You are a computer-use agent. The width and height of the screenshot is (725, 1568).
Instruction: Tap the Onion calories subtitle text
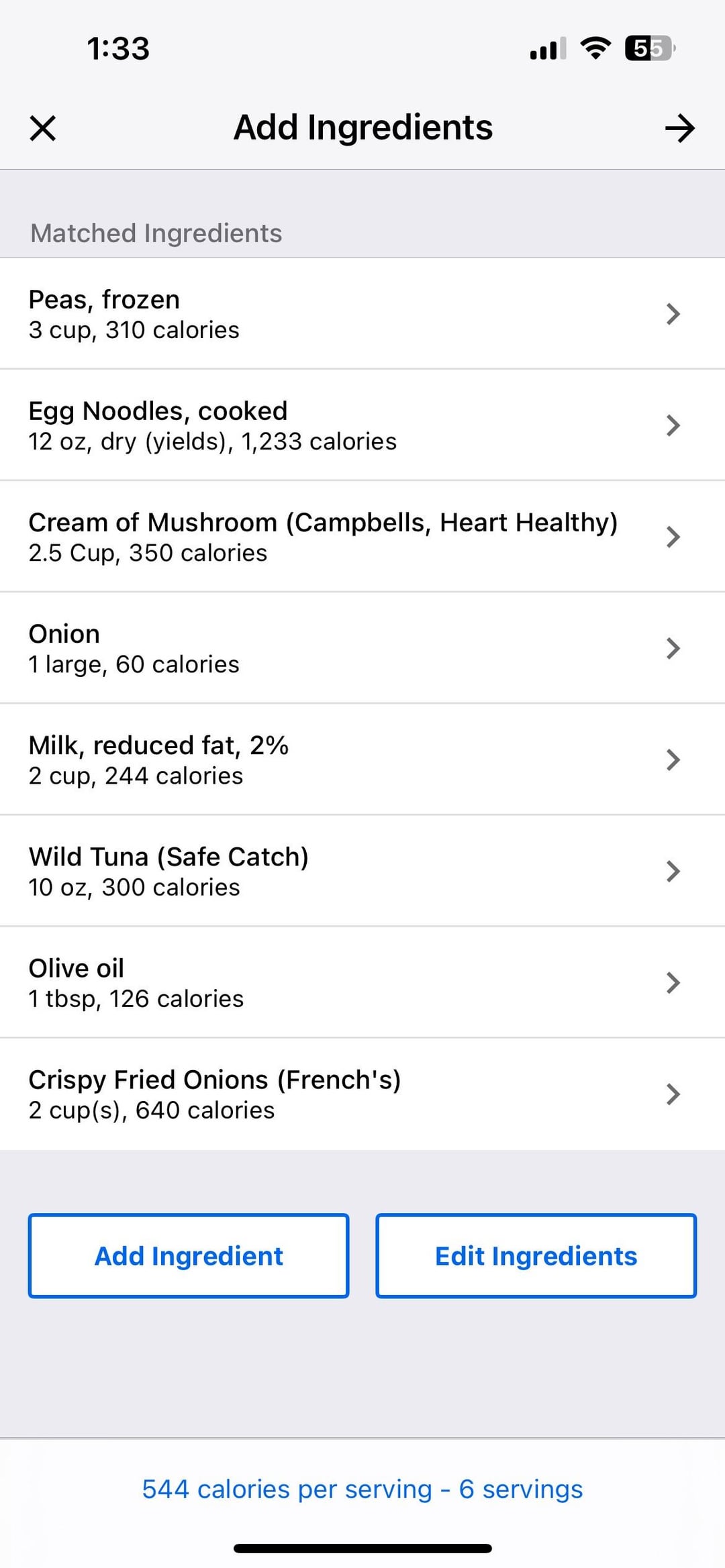134,664
